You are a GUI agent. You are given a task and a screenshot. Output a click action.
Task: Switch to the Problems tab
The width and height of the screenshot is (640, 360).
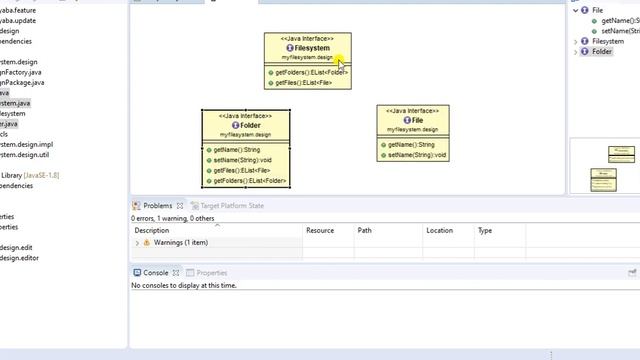point(158,206)
